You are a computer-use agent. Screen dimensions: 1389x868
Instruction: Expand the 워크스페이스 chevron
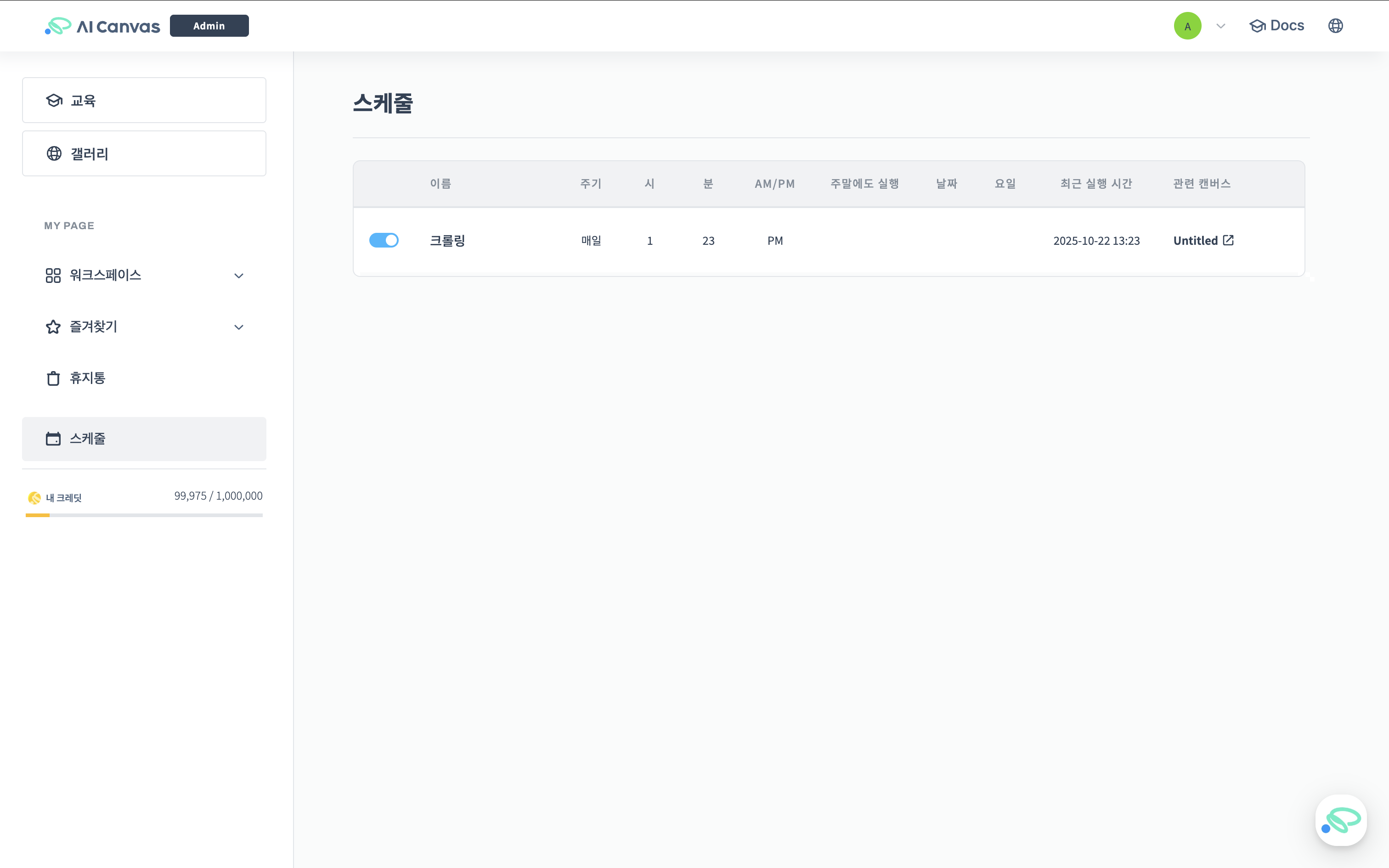click(239, 276)
